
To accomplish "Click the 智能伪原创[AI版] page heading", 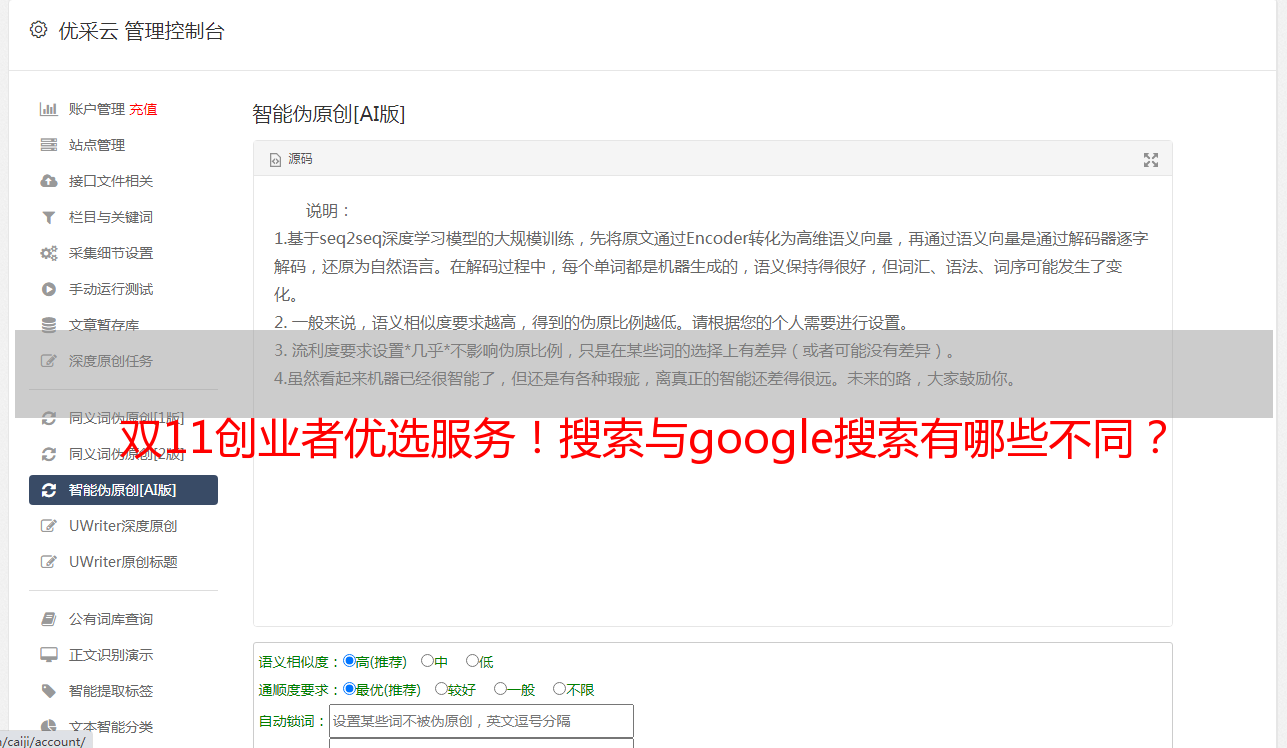I will [329, 114].
